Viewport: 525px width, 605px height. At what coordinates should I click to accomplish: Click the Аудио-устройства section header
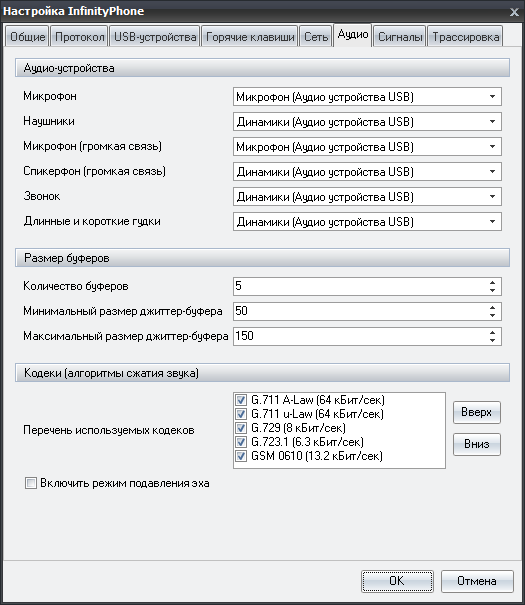[x=262, y=68]
